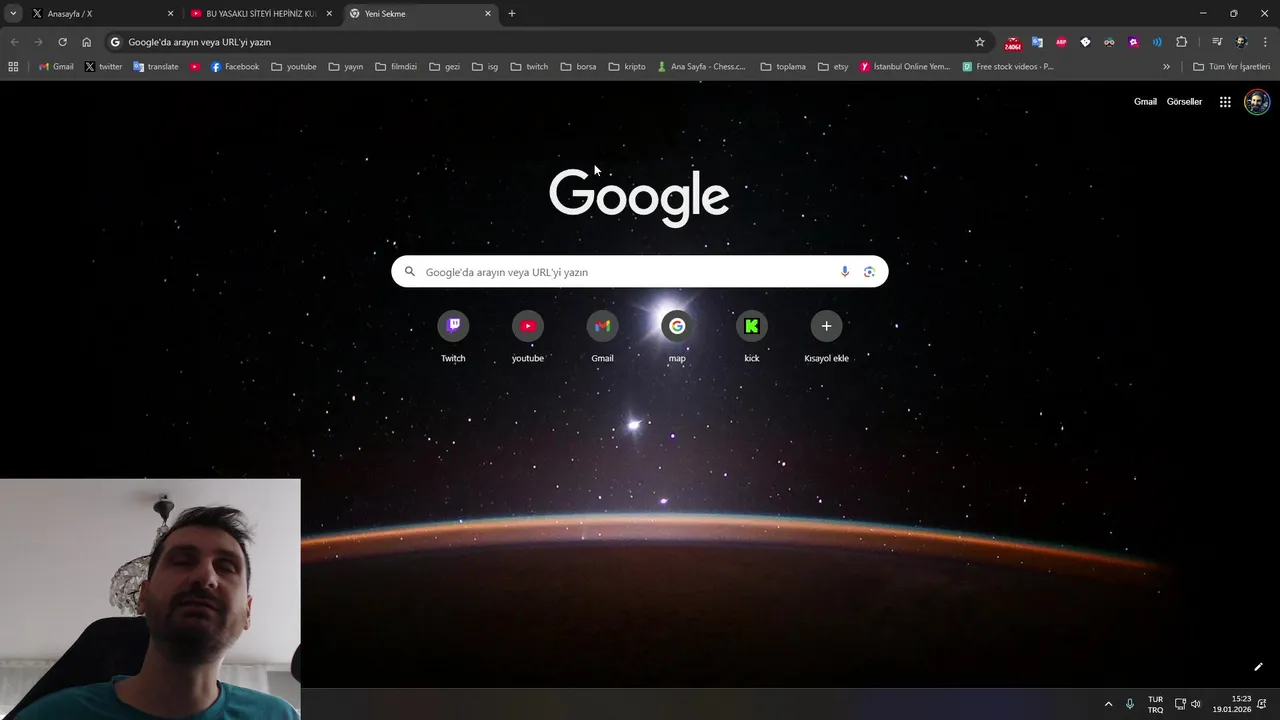Viewport: 1280px width, 720px height.
Task: Open the white dice-like extension icon
Action: (x=1085, y=42)
